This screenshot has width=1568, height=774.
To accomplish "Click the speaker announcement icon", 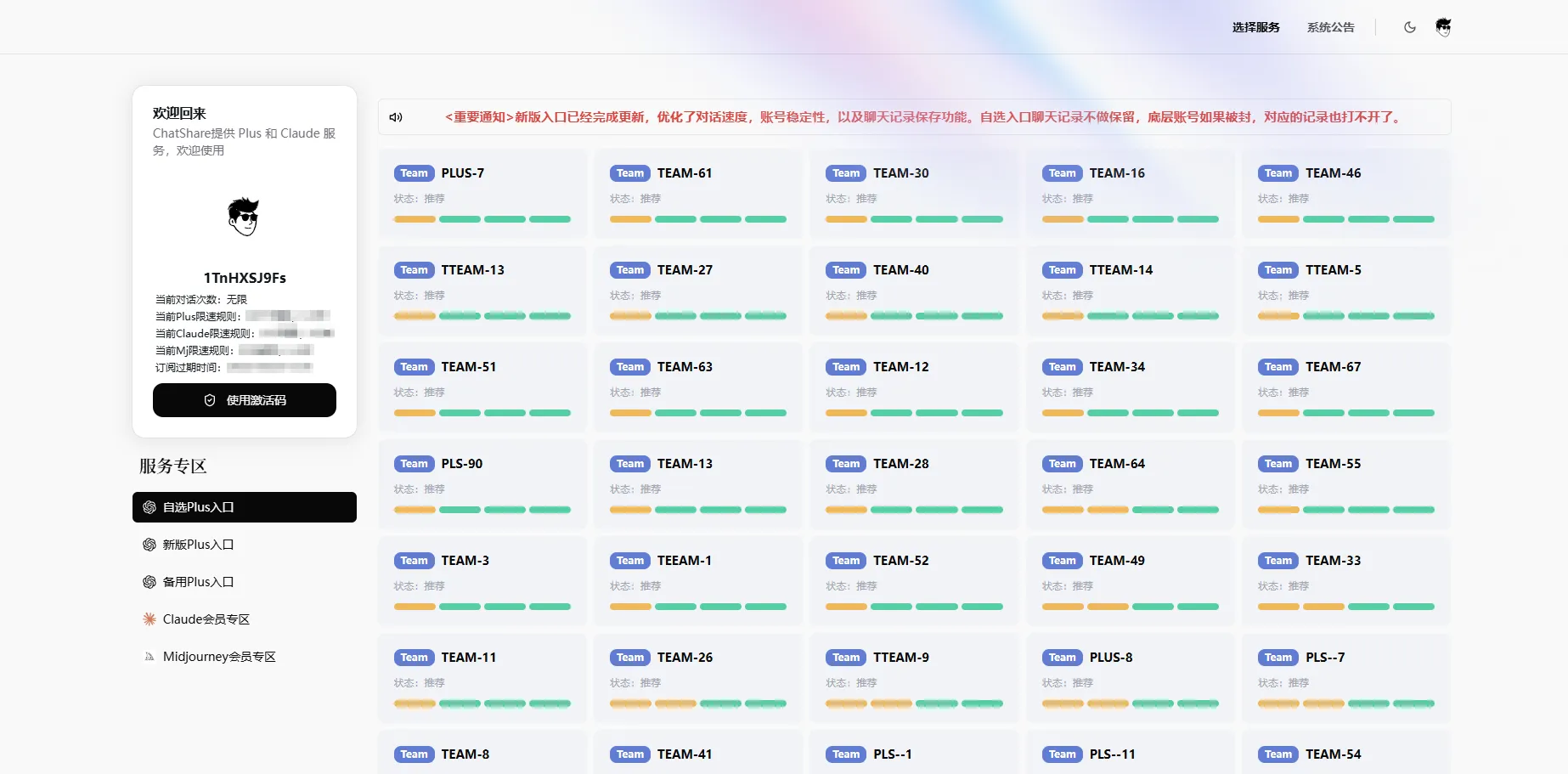I will click(x=396, y=117).
